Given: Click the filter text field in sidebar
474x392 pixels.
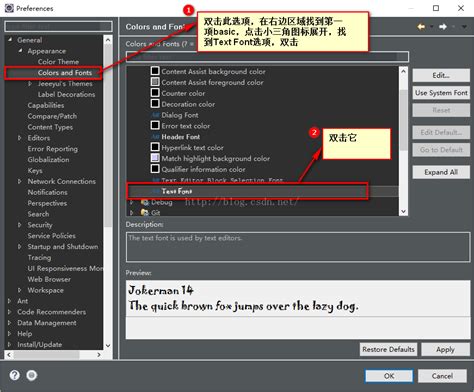Looking at the screenshot, I should pos(58,26).
